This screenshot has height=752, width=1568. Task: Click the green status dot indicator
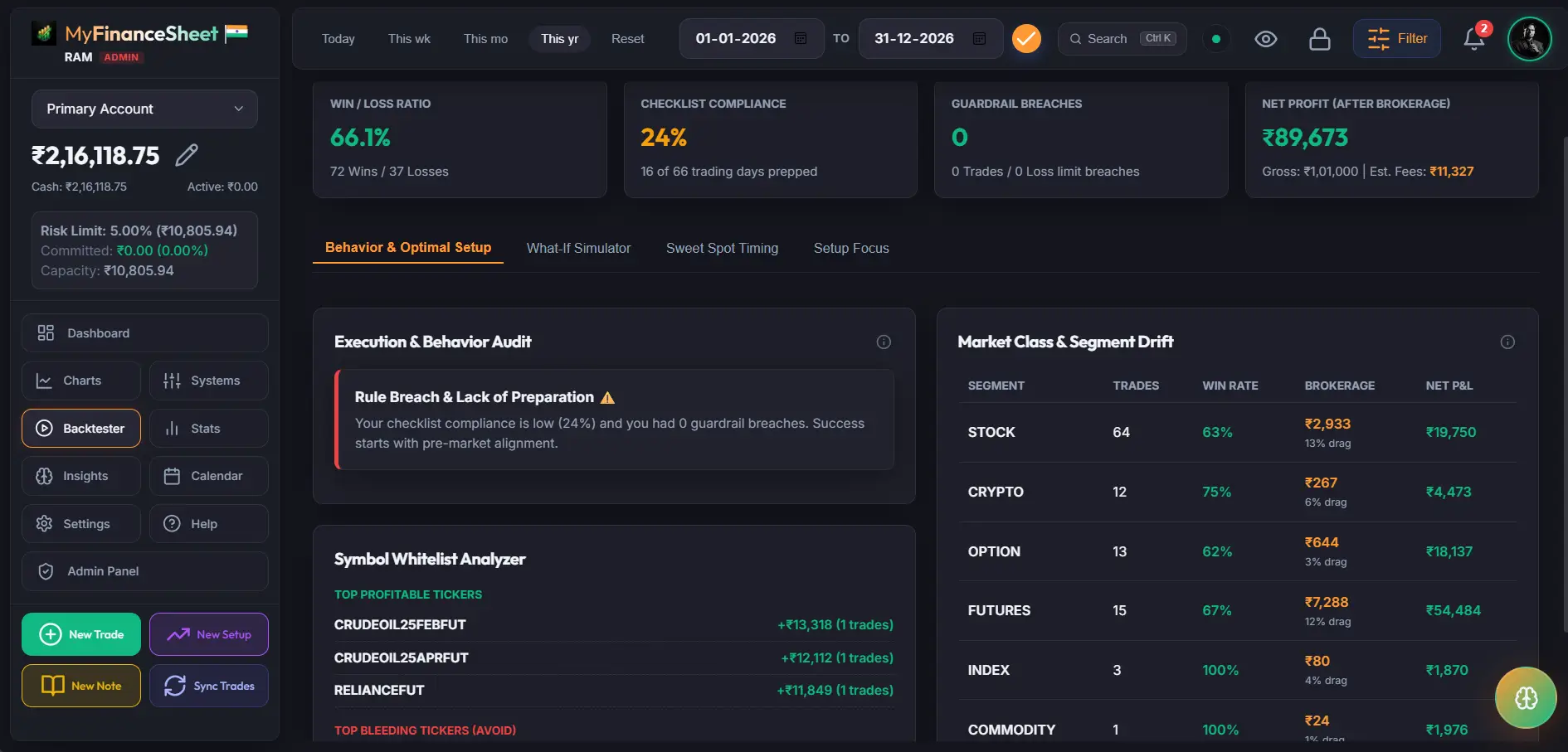pyautogui.click(x=1216, y=39)
